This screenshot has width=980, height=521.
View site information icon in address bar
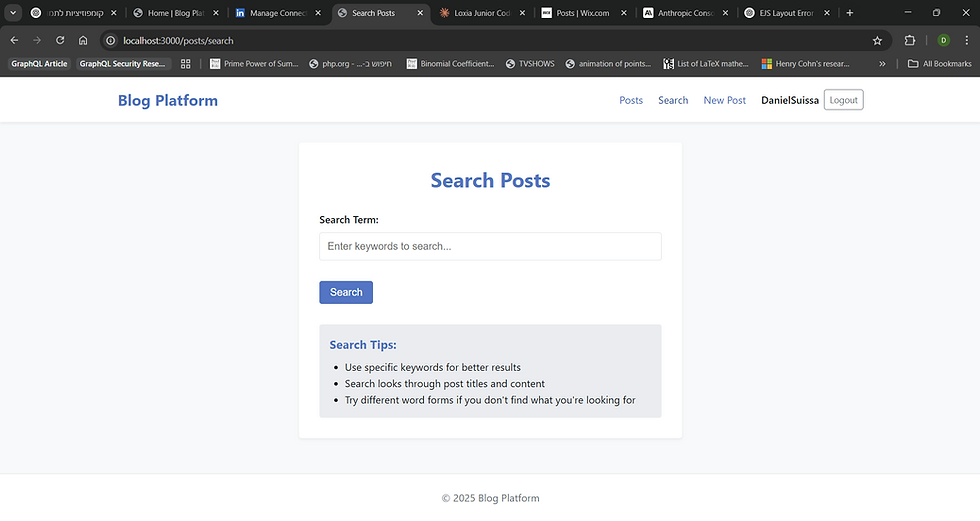click(x=111, y=41)
